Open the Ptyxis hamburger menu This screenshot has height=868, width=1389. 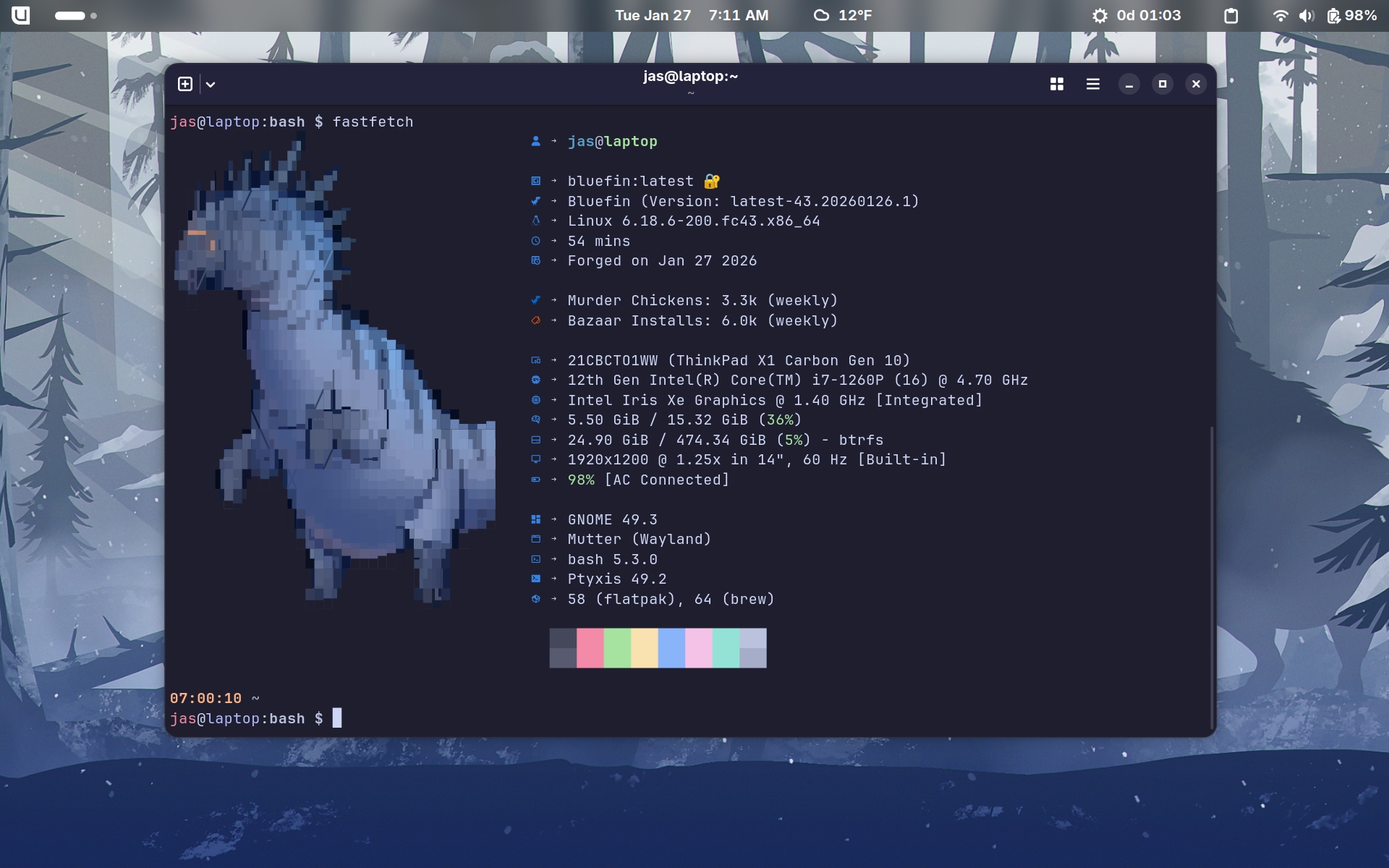pyautogui.click(x=1092, y=84)
